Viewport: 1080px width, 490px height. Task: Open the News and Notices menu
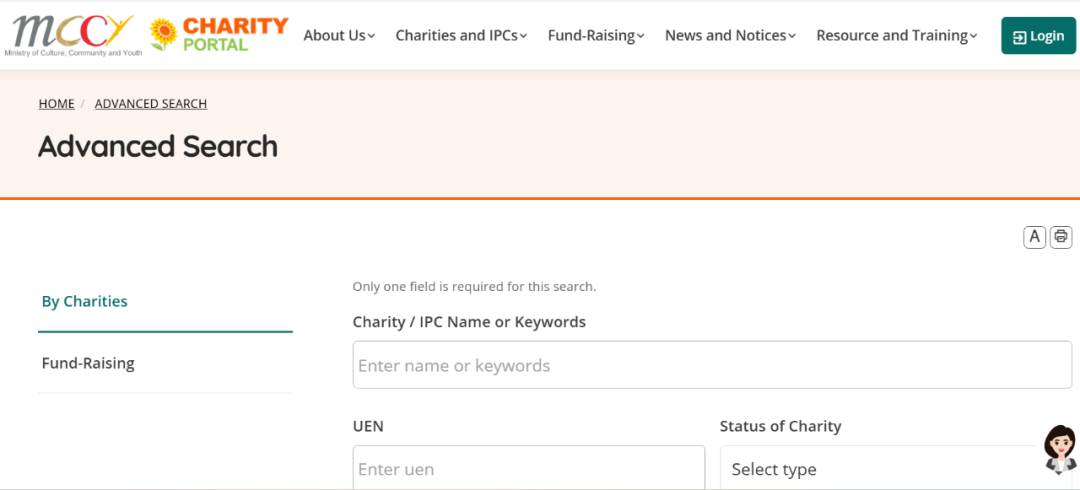[x=730, y=36]
